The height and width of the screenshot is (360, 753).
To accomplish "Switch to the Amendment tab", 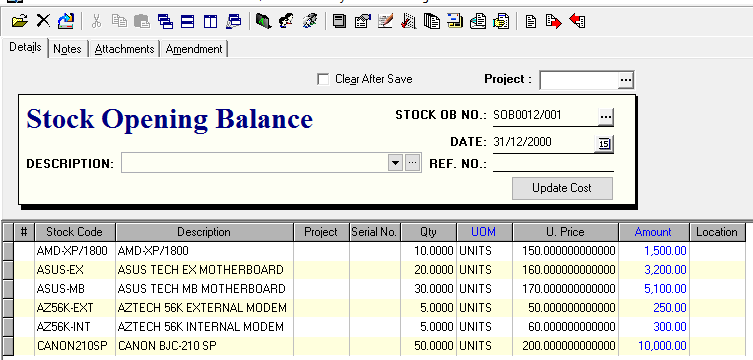I will pos(194,49).
